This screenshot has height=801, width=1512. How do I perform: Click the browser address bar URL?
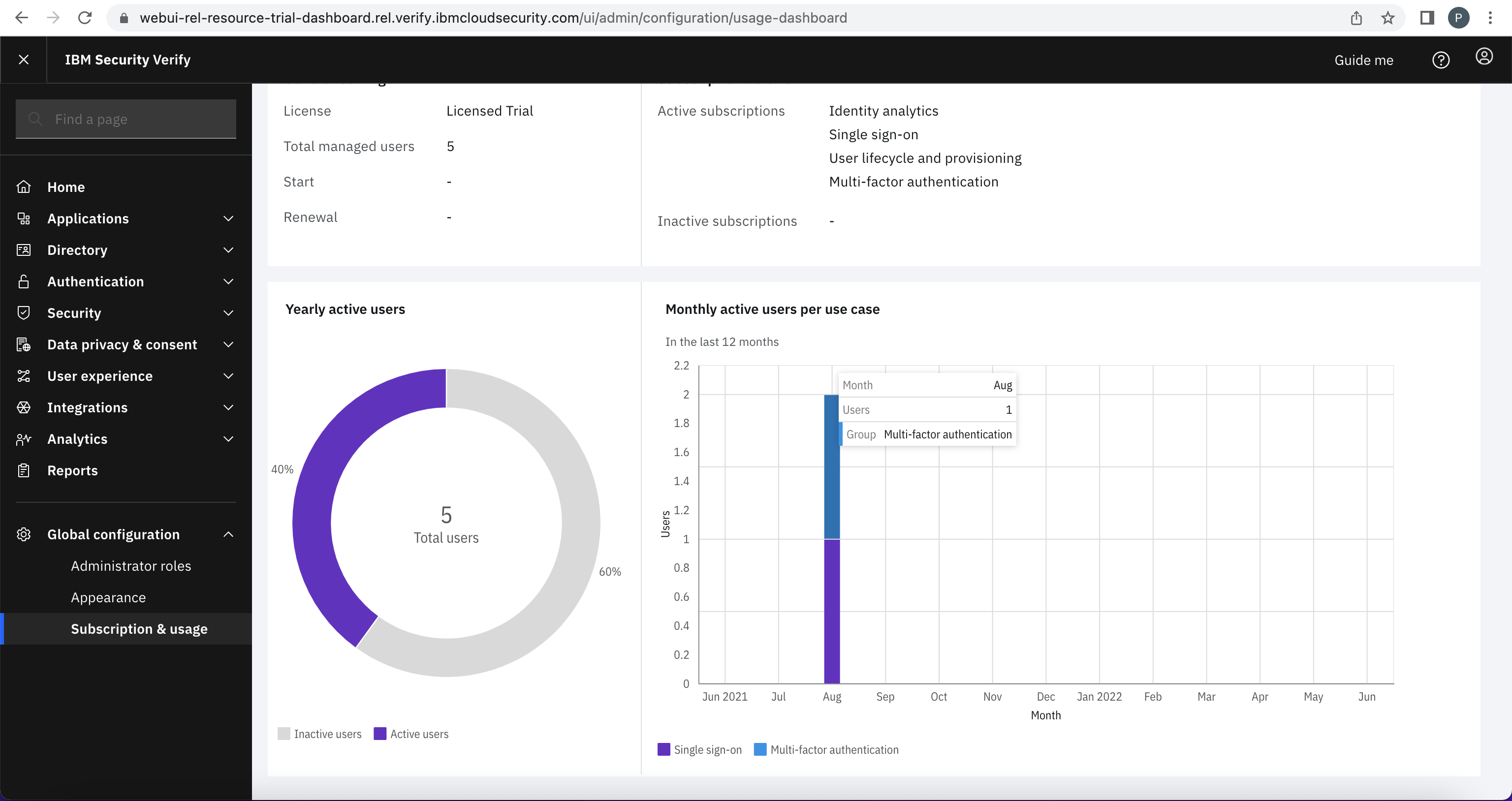point(493,18)
